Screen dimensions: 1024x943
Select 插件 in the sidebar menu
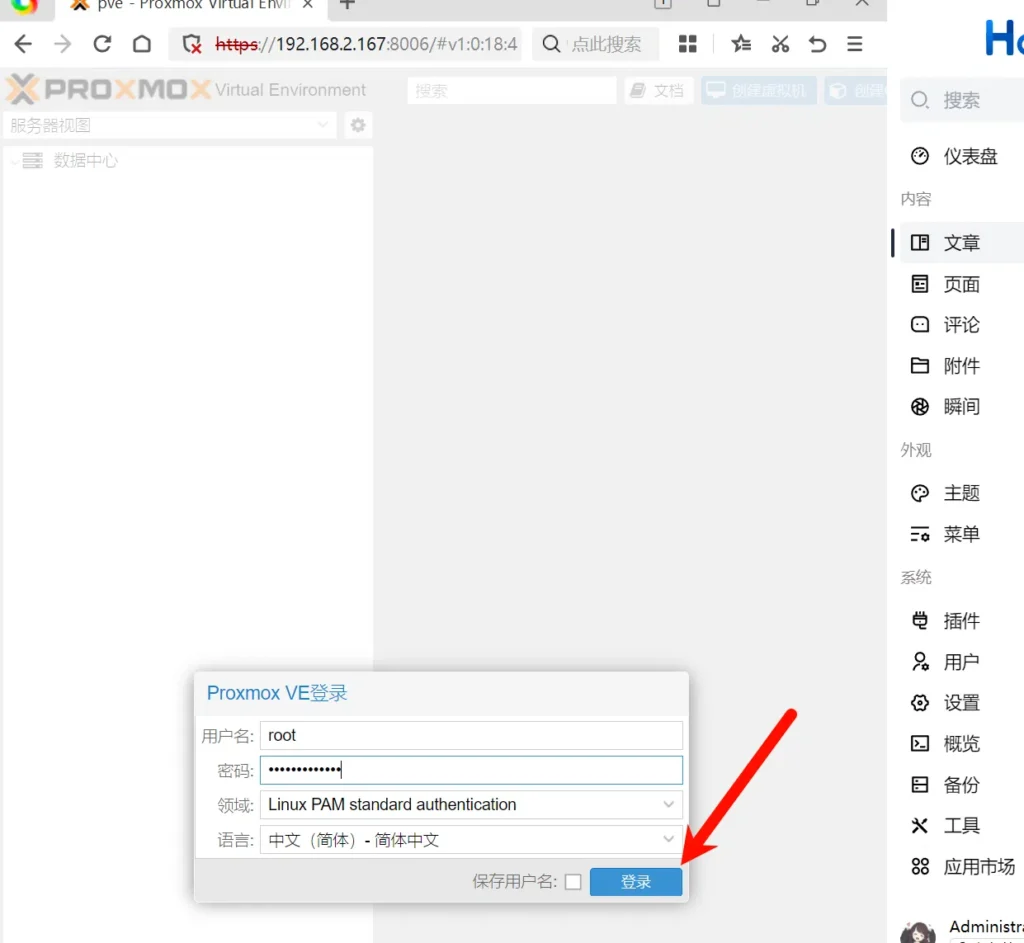click(961, 621)
